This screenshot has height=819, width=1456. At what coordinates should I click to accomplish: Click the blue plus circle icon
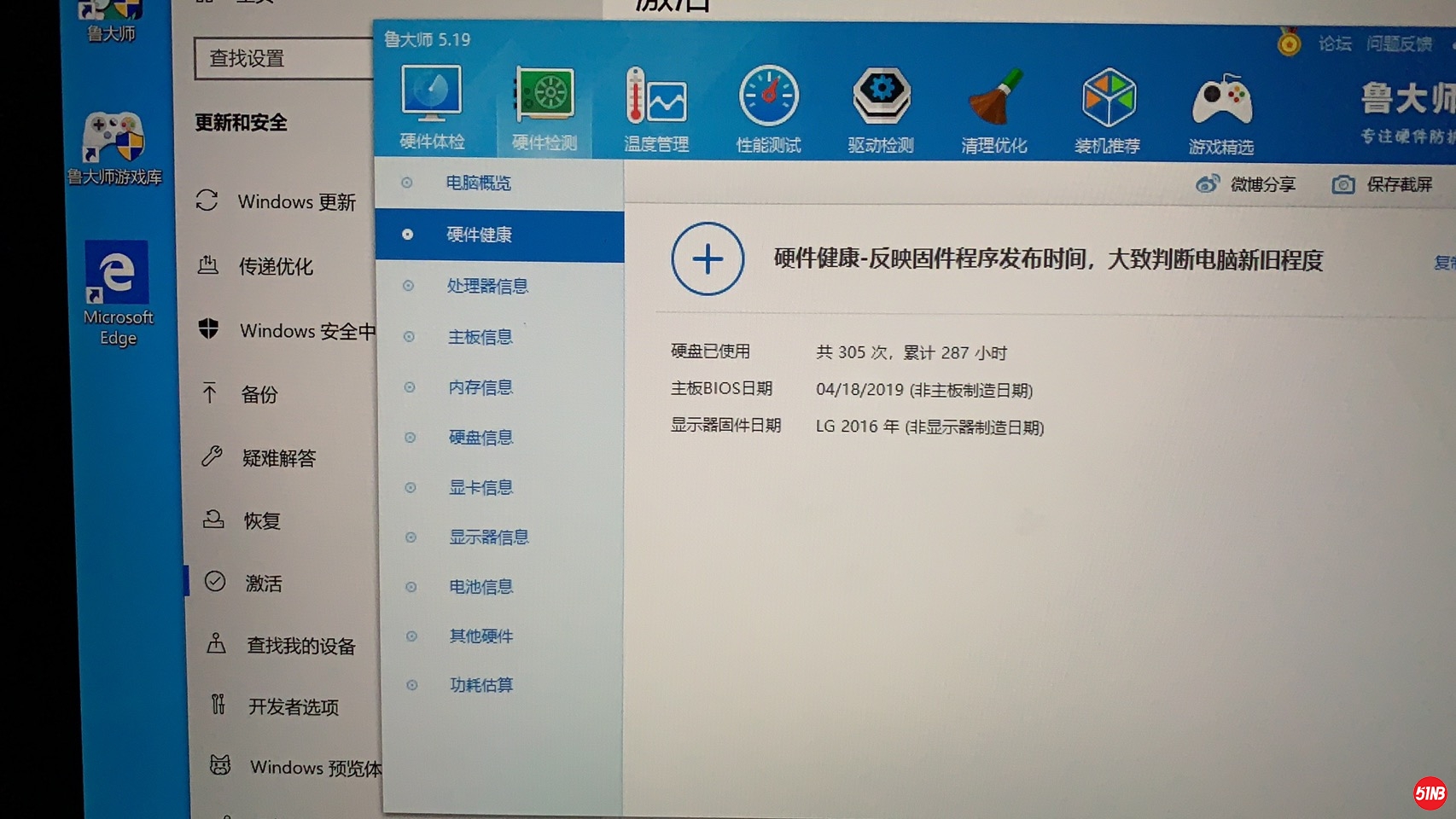(708, 259)
